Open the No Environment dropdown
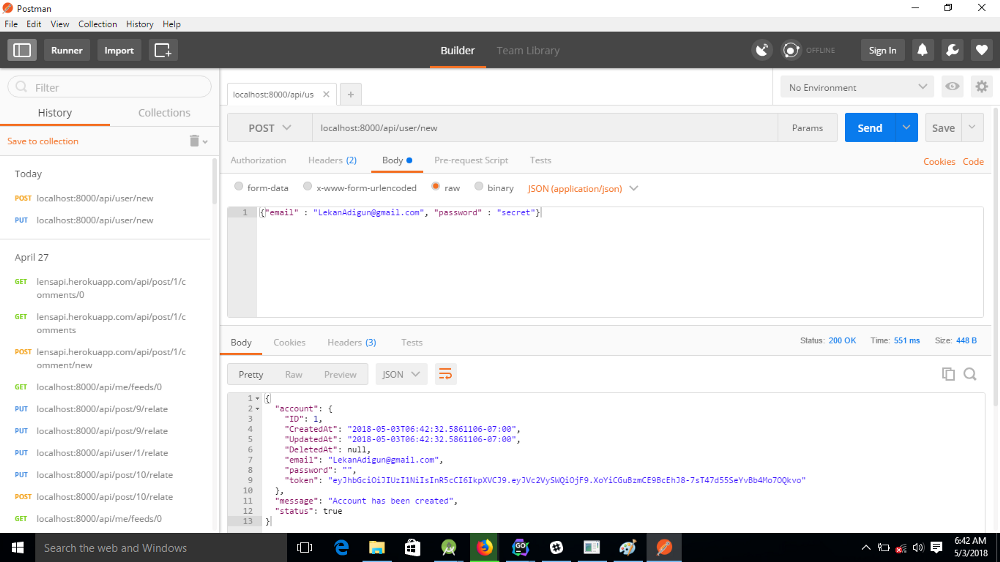The width and height of the screenshot is (1000, 562). pos(857,87)
